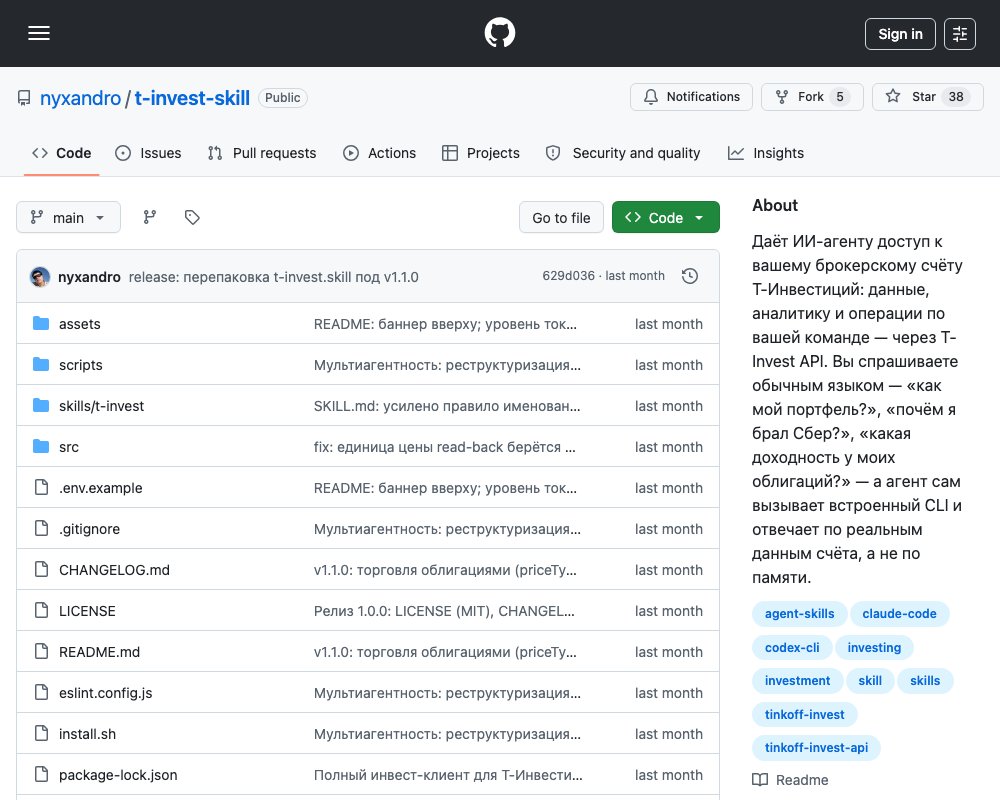This screenshot has width=1000, height=800.
Task: Open the assets folder
Action: pos(80,324)
